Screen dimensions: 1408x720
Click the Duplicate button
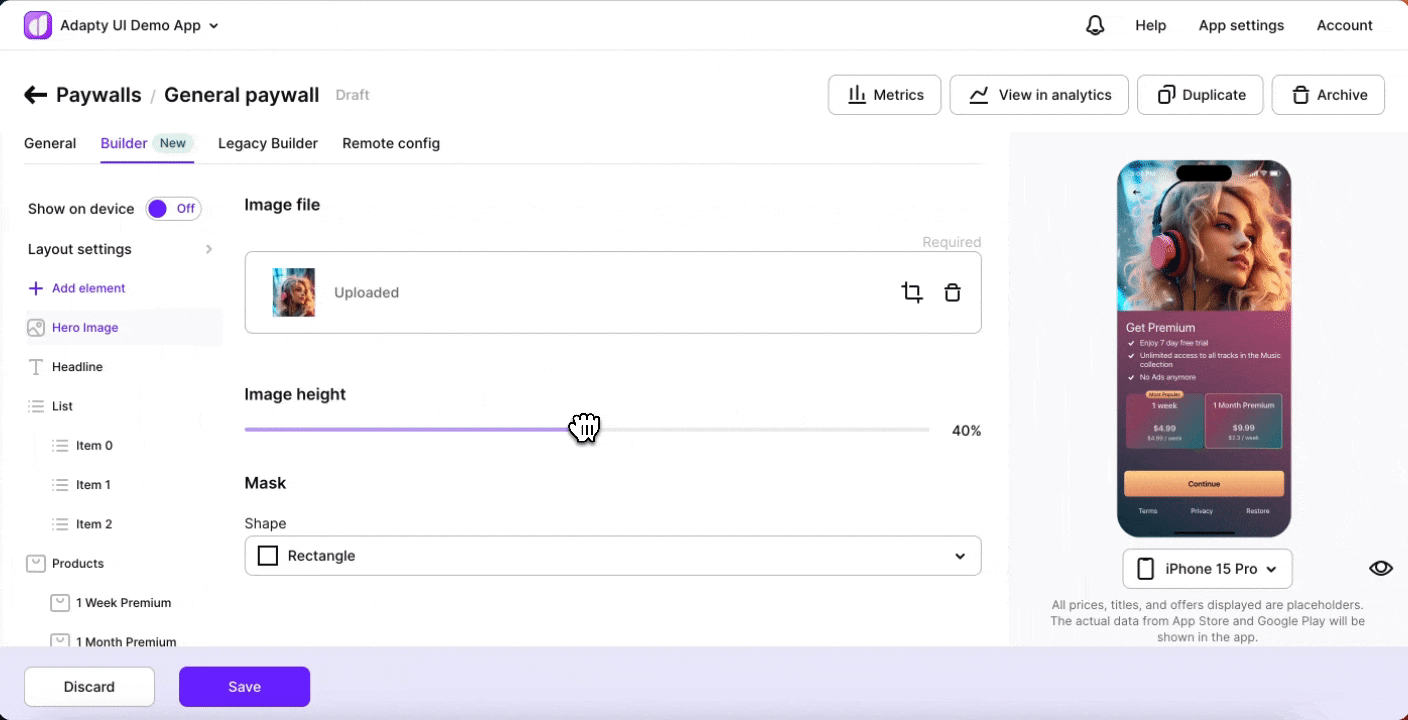[x=1200, y=95]
